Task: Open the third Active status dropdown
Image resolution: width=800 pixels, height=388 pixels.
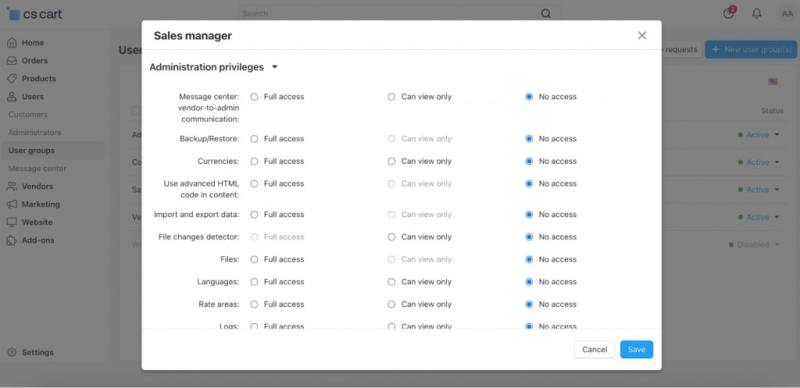Action: (759, 190)
